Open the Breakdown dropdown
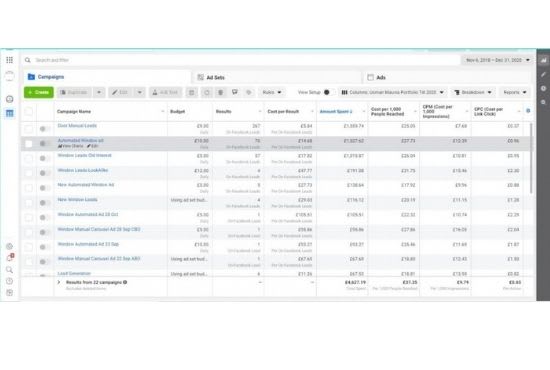Image resolution: width=550 pixels, height=370 pixels. click(473, 92)
